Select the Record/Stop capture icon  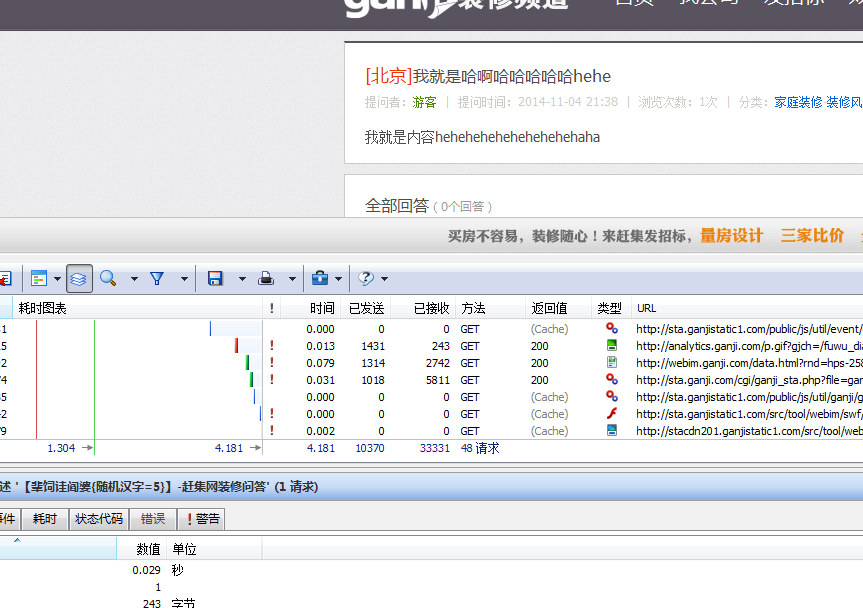8,278
